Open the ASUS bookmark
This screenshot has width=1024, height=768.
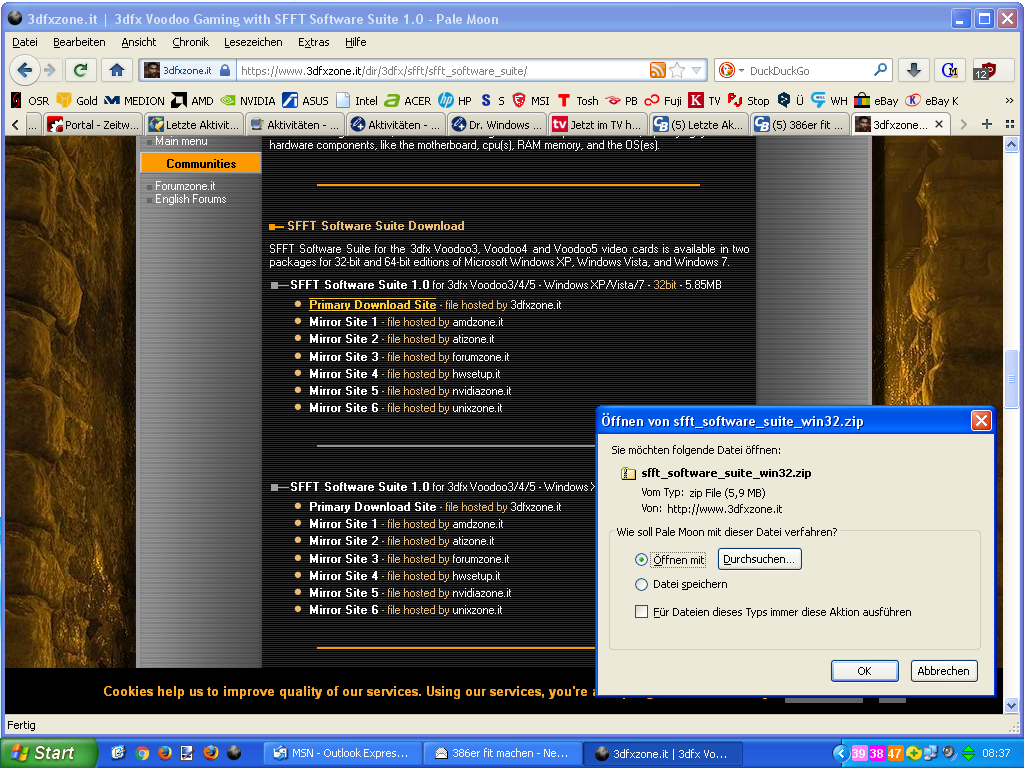(x=306, y=101)
